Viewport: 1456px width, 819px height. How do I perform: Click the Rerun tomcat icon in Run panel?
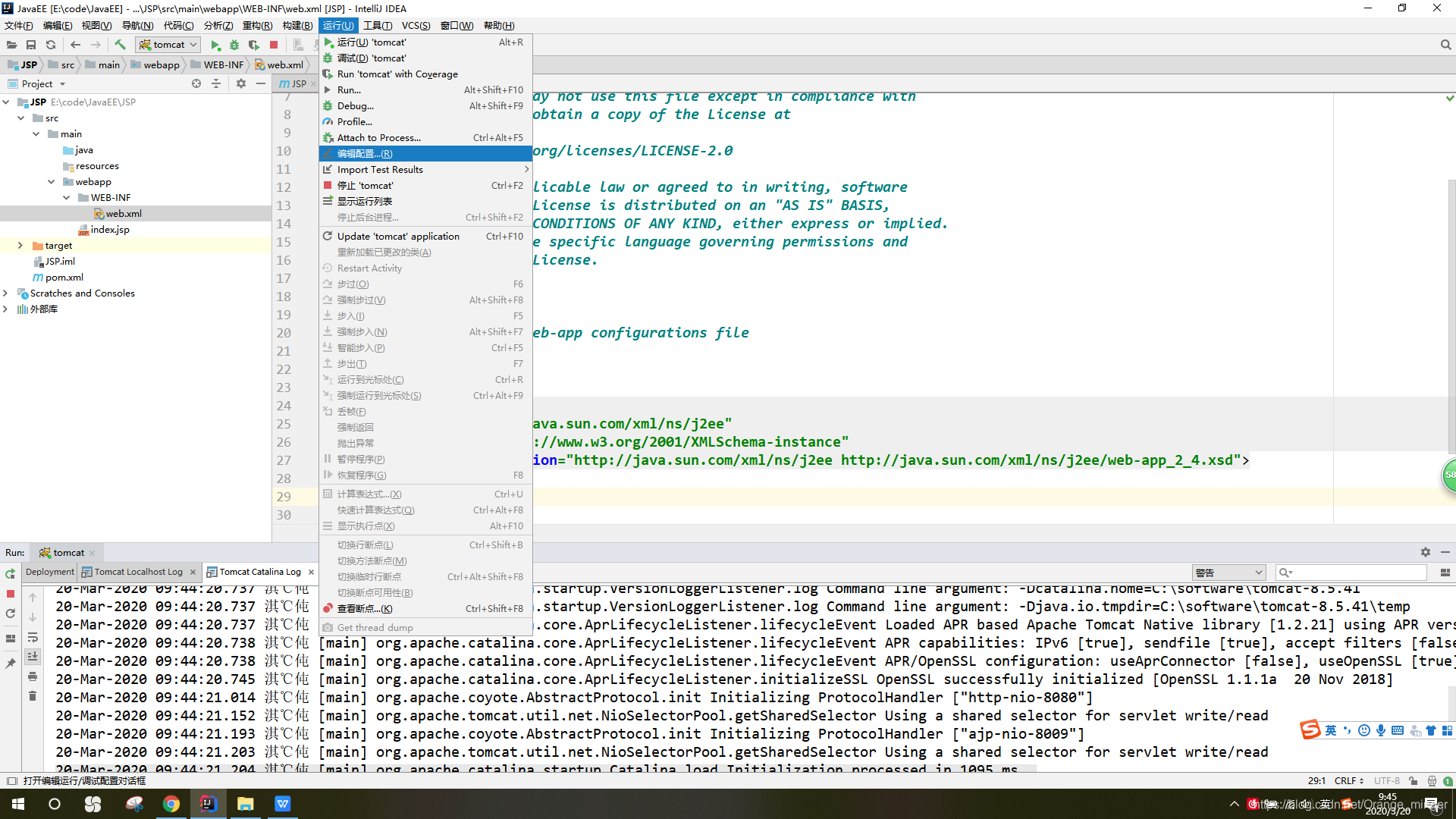tap(11, 574)
